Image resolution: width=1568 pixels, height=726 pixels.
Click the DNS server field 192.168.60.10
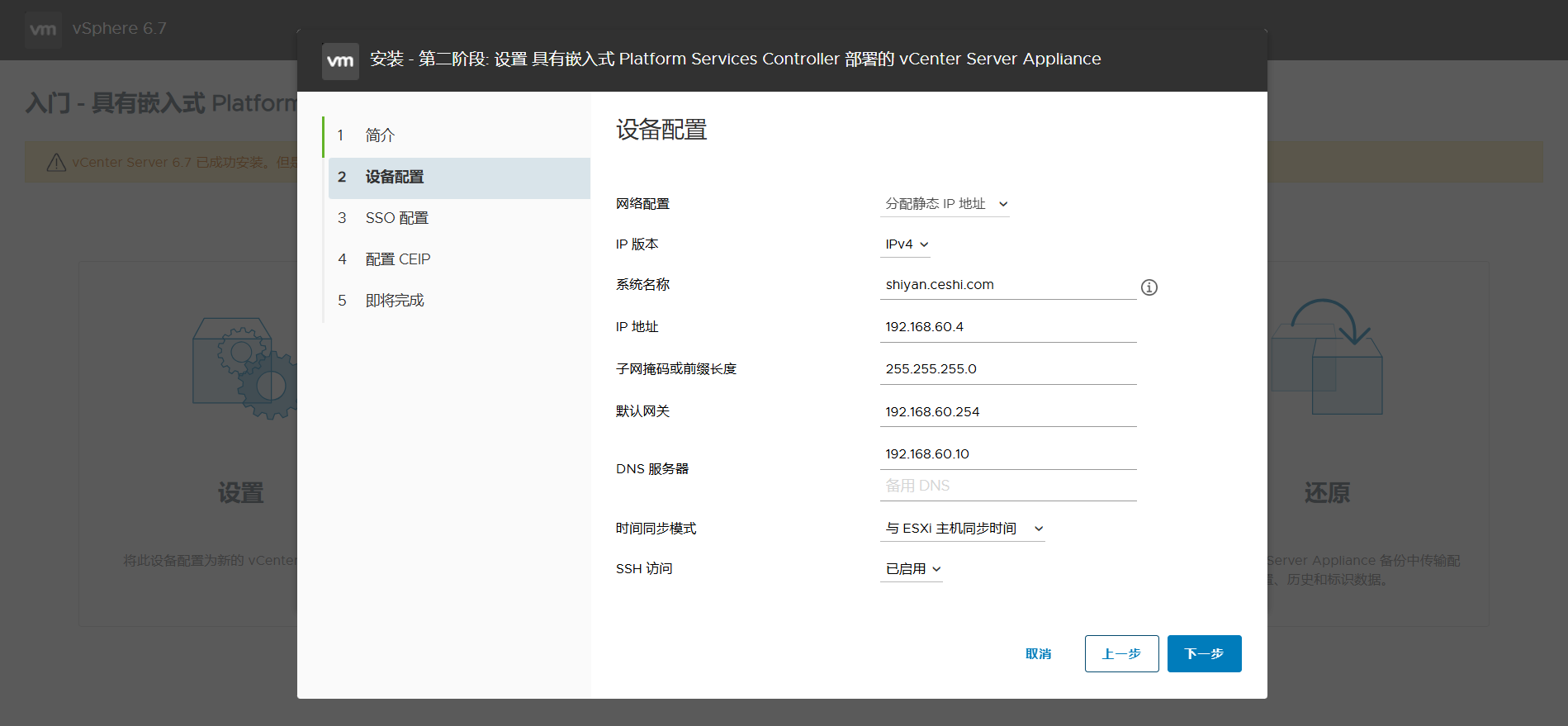pos(1008,454)
